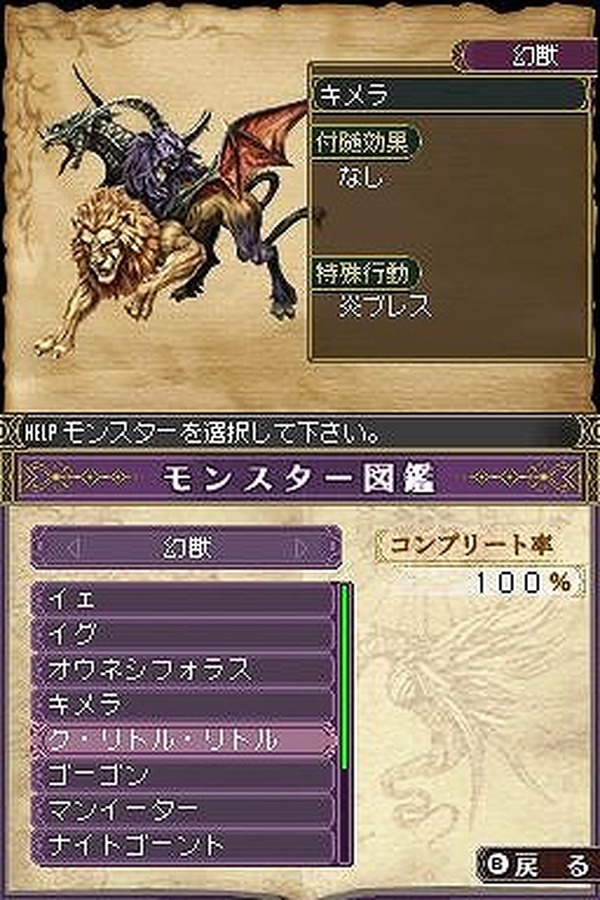This screenshot has height=900, width=600.
Task: Switch to next category with right arrow
Action: pos(301,548)
